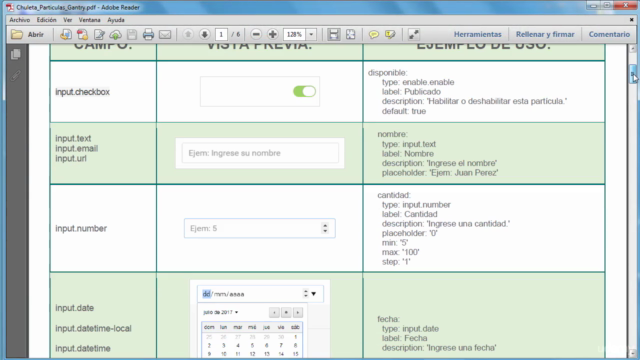Click the save floppy disk icon

coord(132,35)
